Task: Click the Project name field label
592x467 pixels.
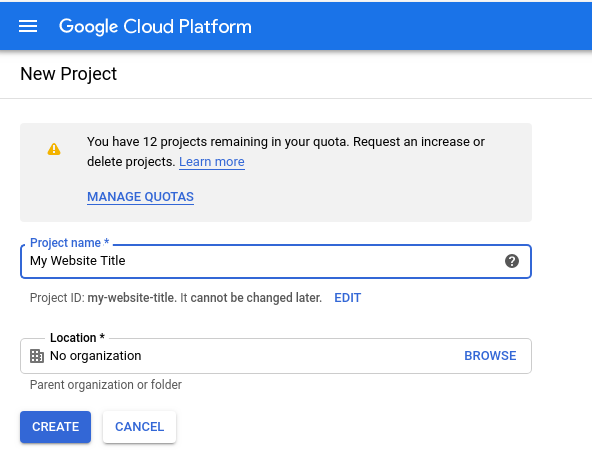Action: click(69, 243)
